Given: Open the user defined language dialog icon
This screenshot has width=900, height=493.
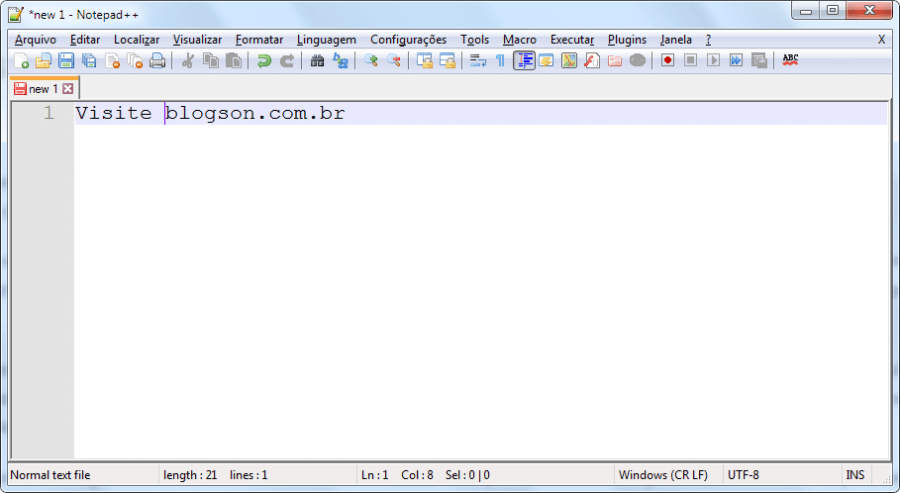Looking at the screenshot, I should coord(546,60).
